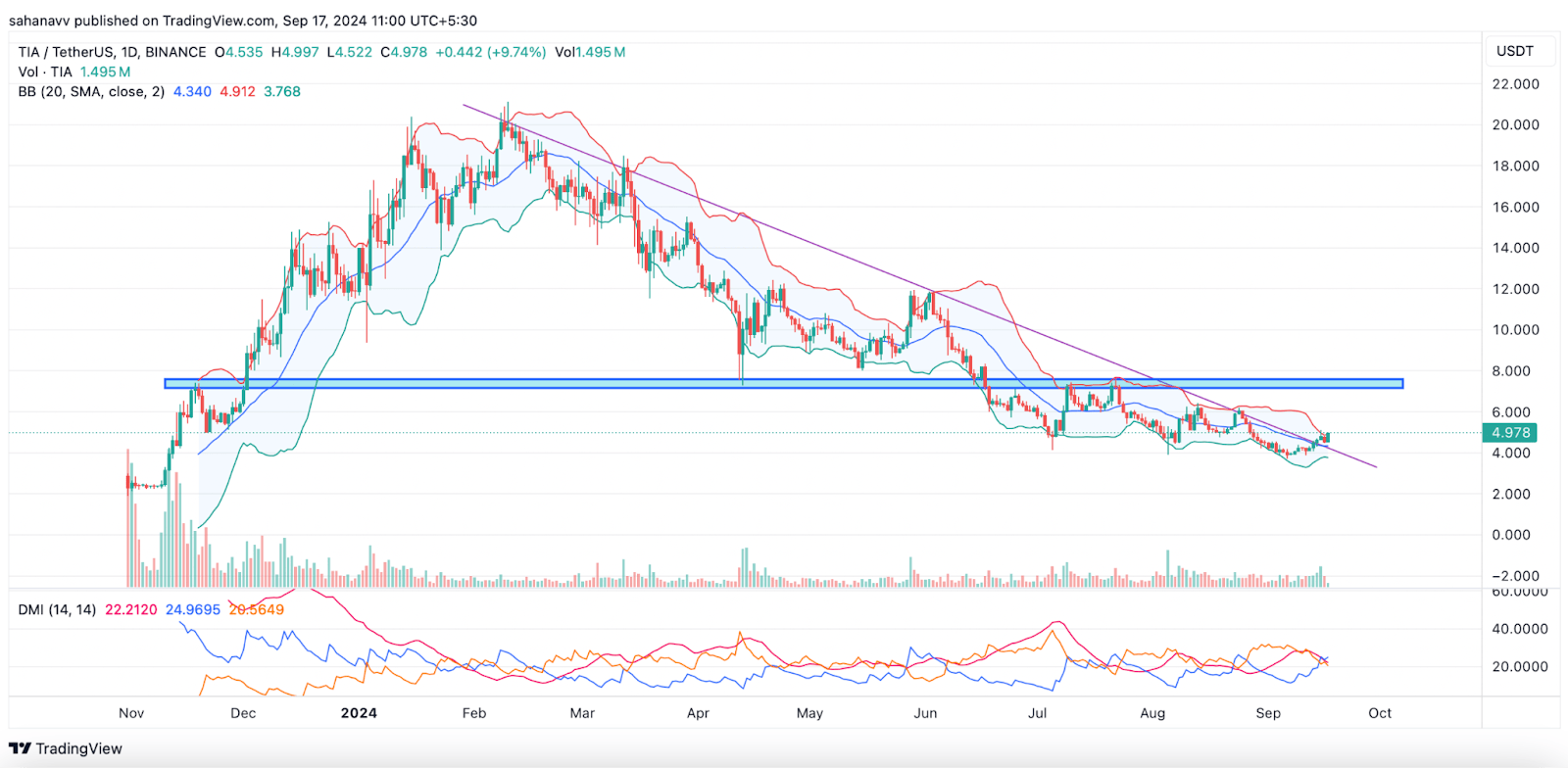Click the BB lower value 3.768

coord(282,91)
